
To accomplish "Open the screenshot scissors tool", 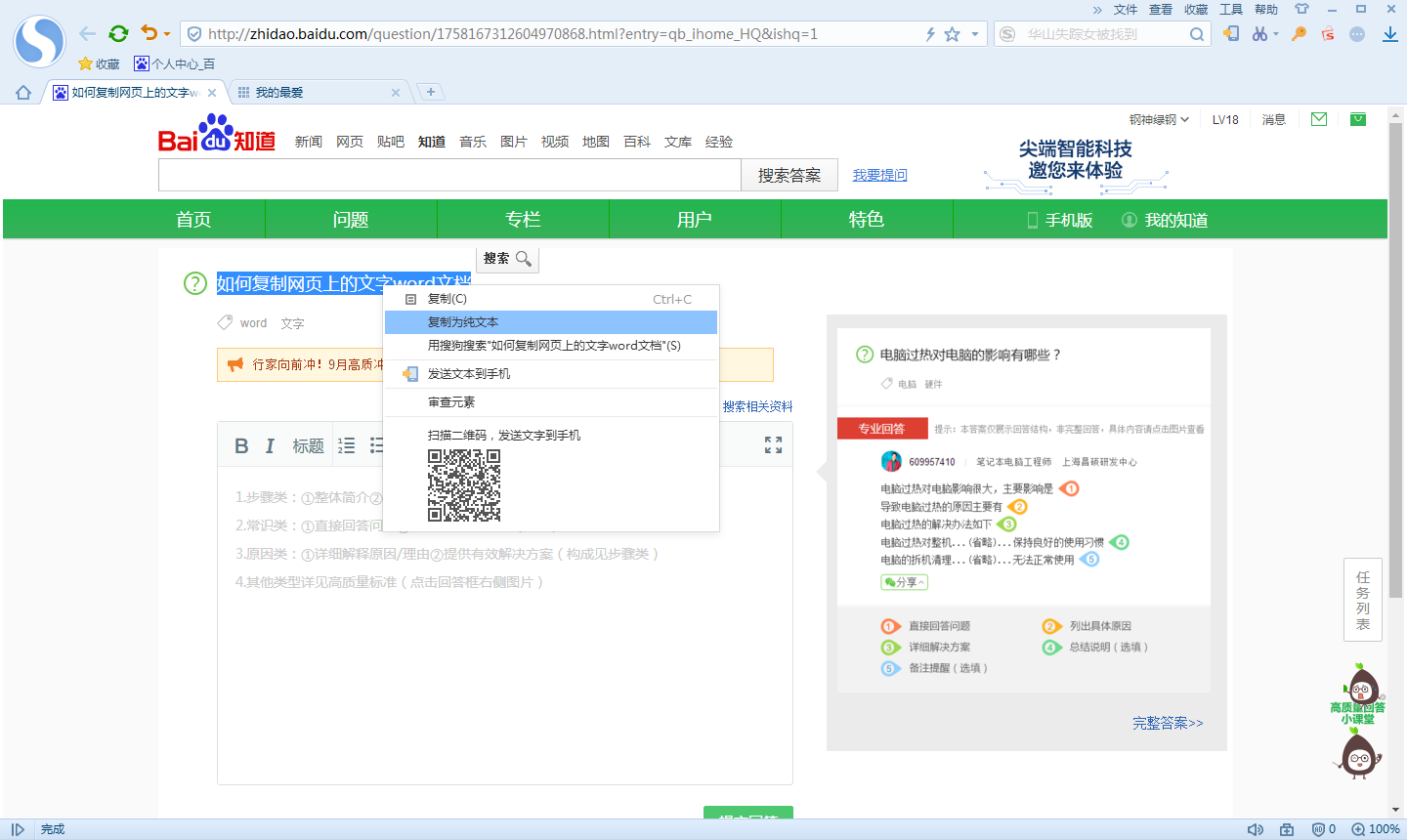I will [x=1258, y=33].
